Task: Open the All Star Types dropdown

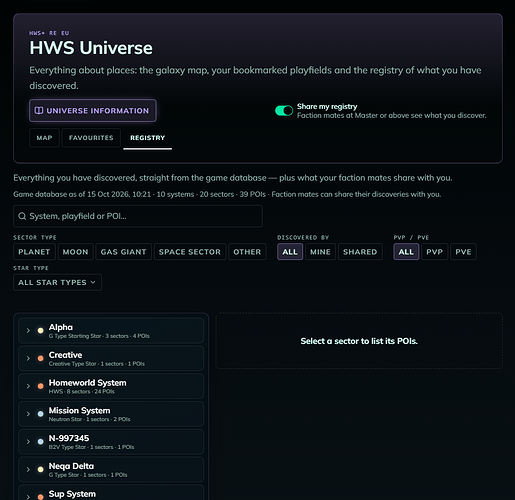Action: (57, 283)
